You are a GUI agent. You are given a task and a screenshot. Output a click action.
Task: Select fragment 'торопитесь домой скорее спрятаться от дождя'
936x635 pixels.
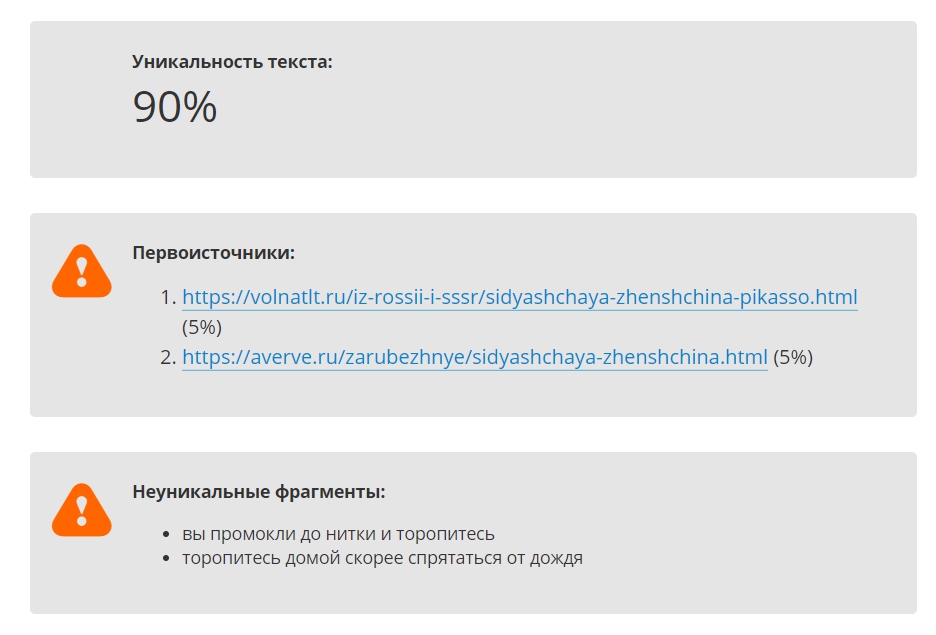click(382, 558)
